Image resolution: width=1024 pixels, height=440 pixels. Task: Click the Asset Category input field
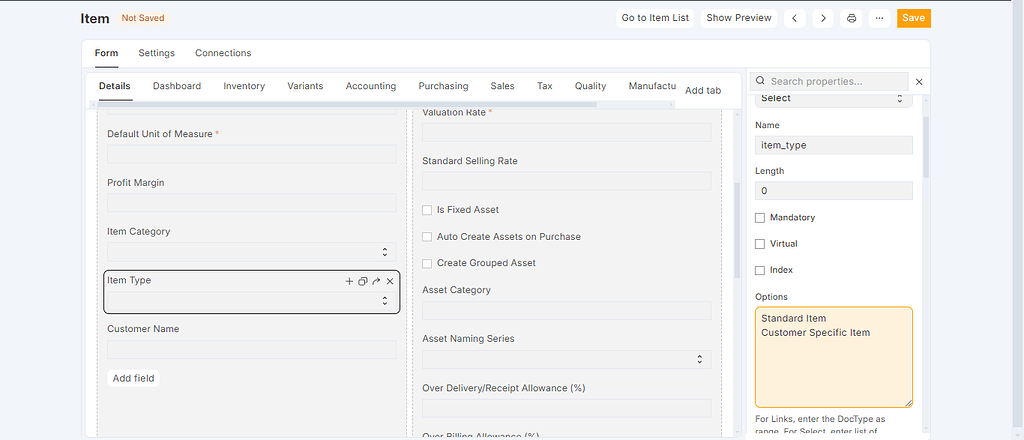(566, 311)
